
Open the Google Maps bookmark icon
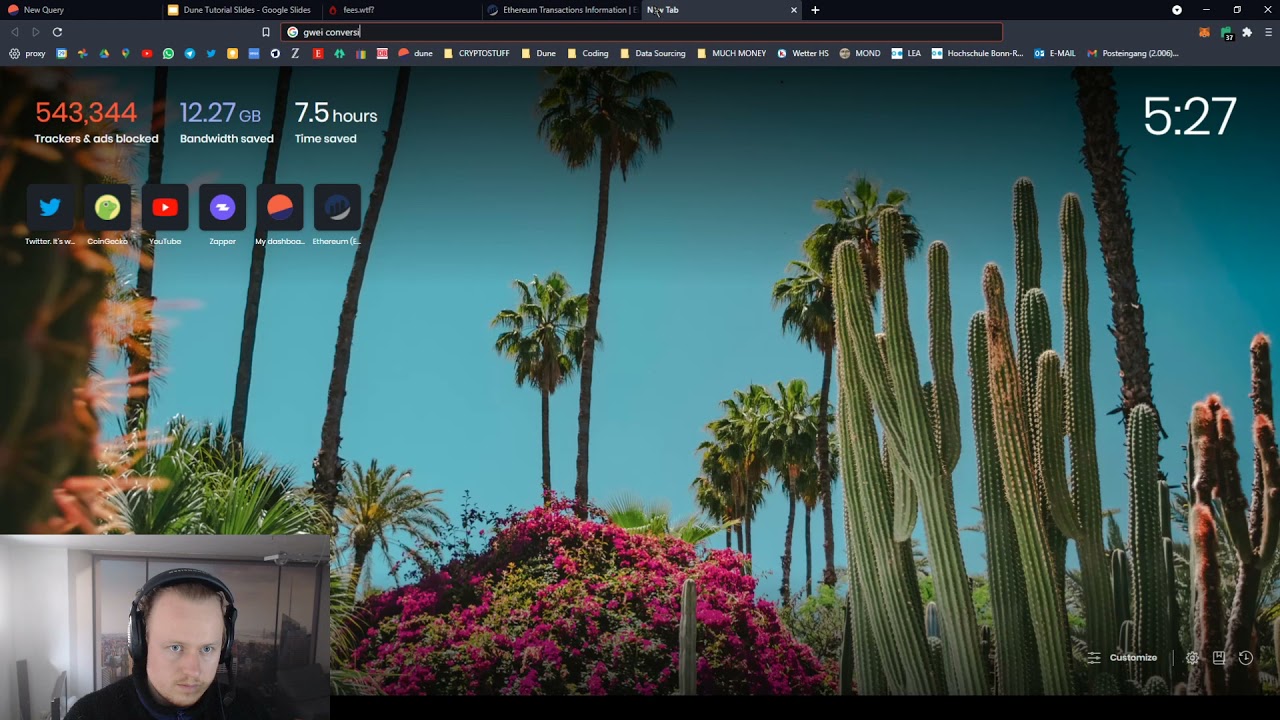pos(125,53)
